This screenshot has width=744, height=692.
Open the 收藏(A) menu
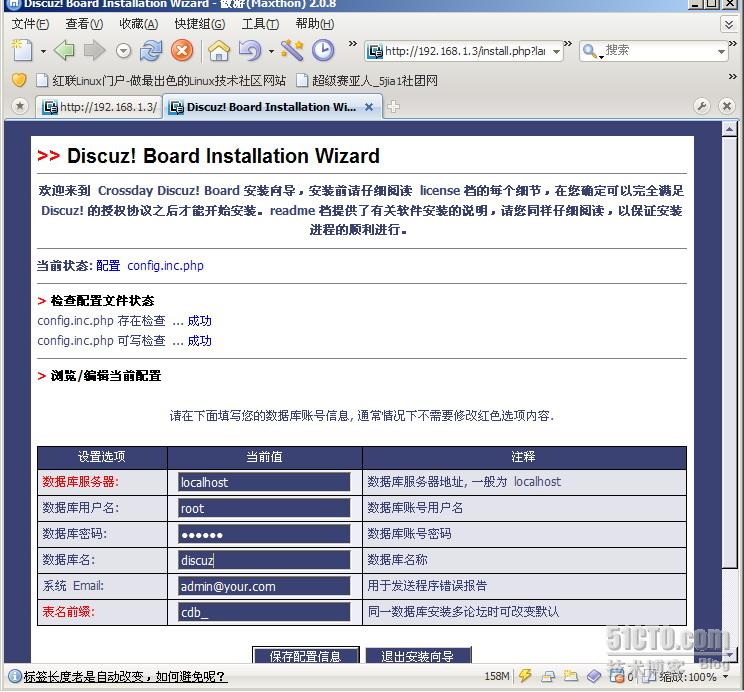[139, 24]
